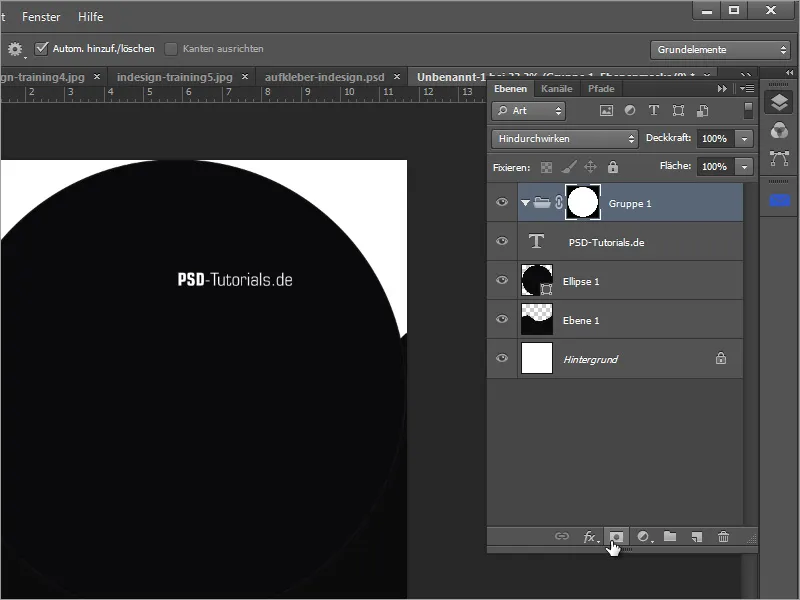Switch to the Pfade tab
This screenshot has width=800, height=600.
[601, 89]
